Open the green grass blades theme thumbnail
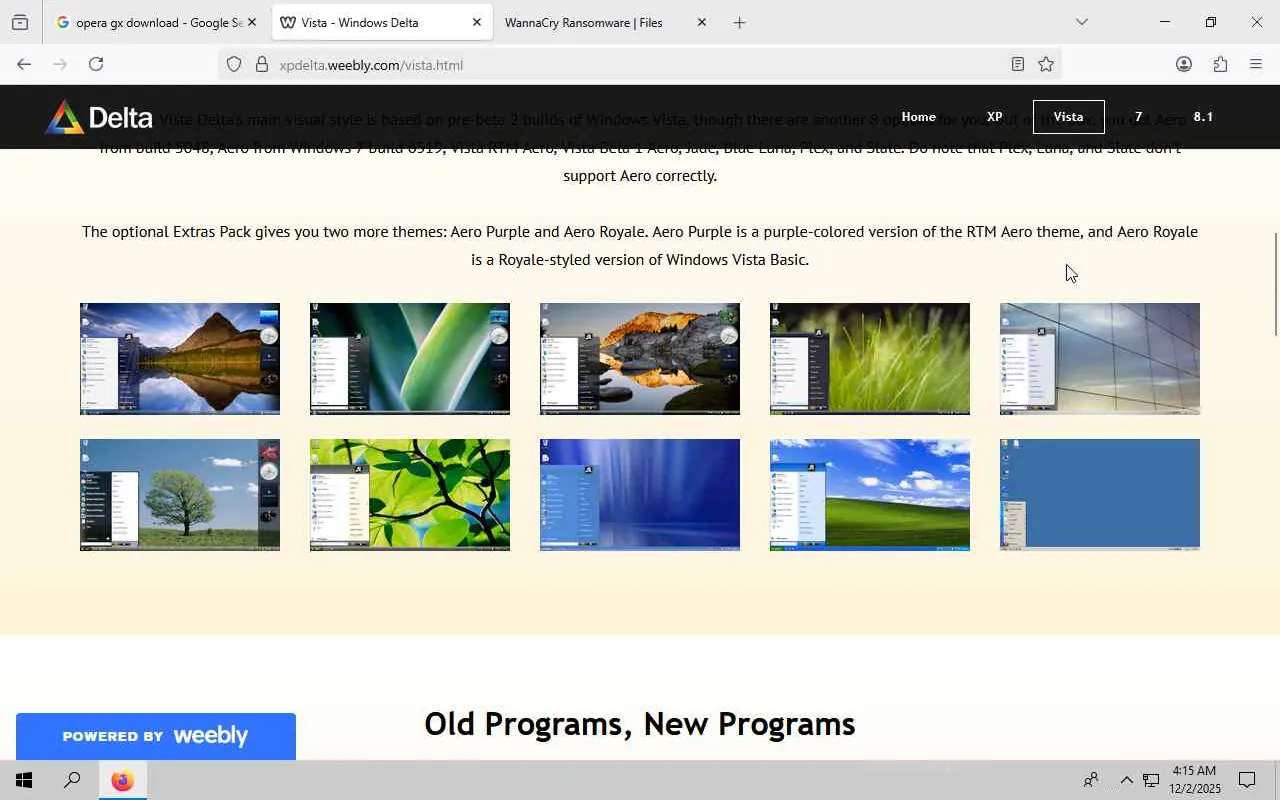This screenshot has height=800, width=1280. [870, 359]
